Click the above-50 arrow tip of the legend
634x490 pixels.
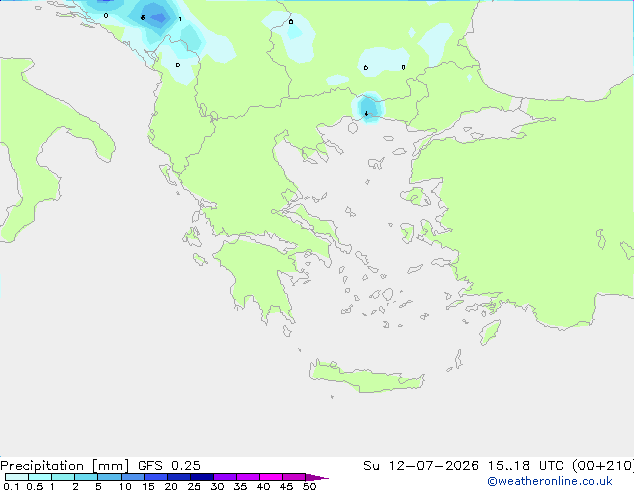click(317, 477)
